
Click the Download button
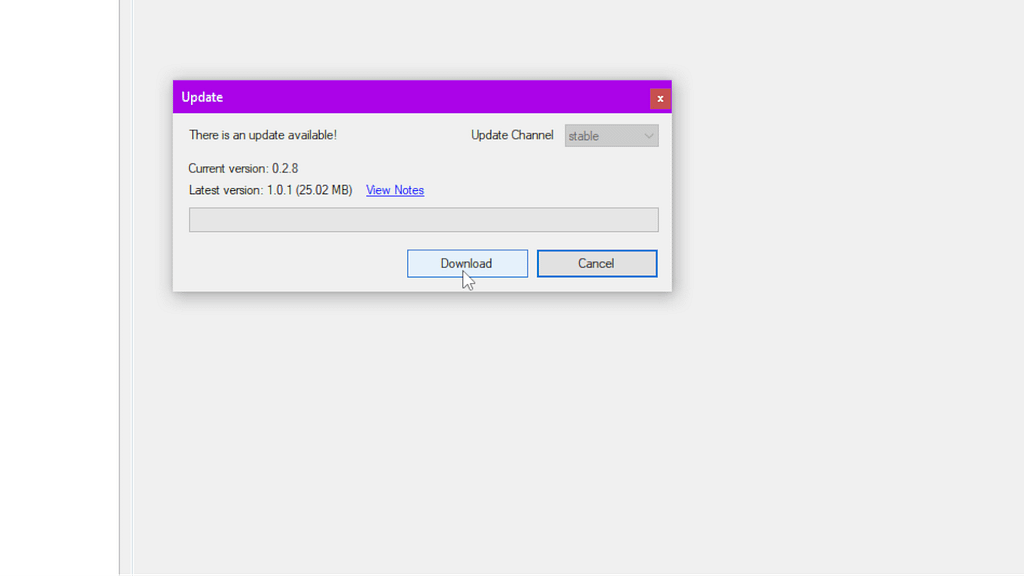467,263
